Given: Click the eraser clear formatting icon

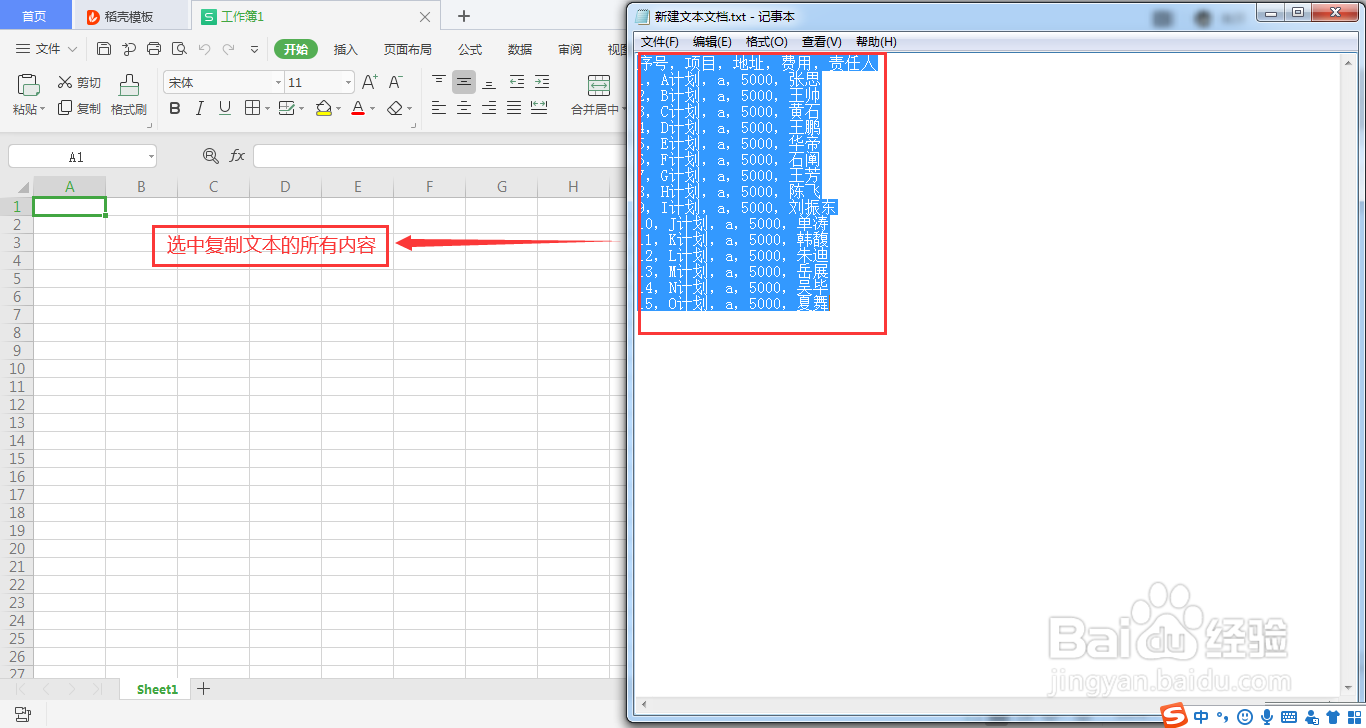Looking at the screenshot, I should tap(395, 108).
